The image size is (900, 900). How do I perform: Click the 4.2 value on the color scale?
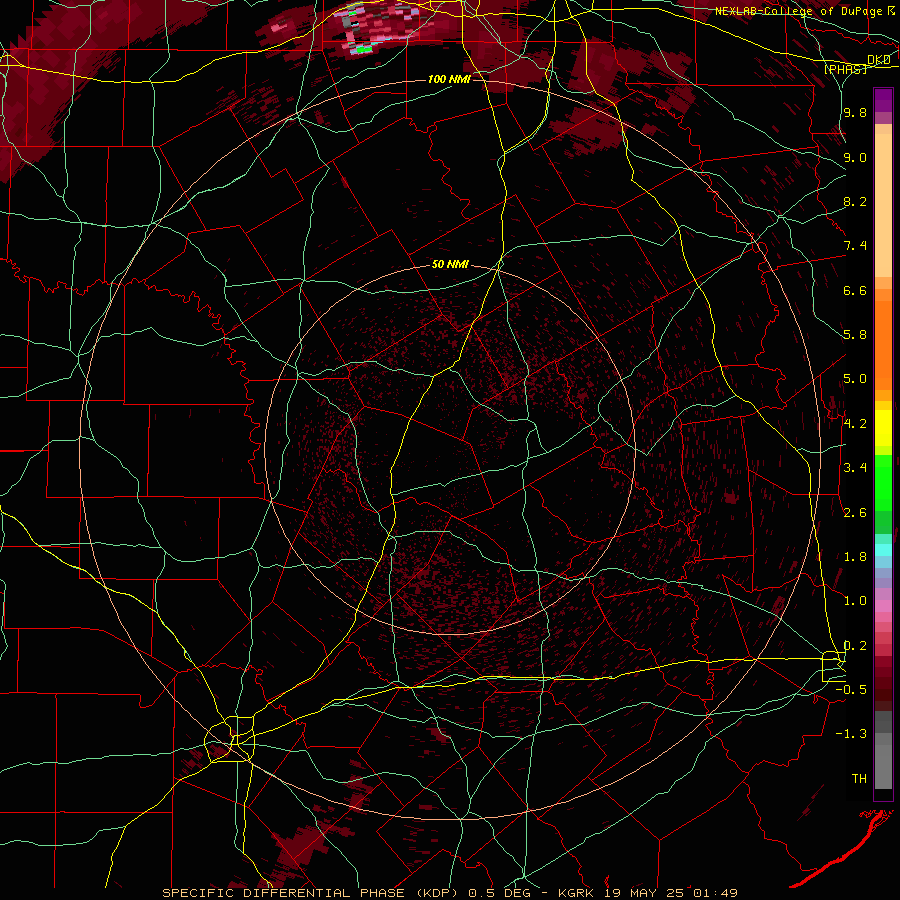[x=855, y=424]
